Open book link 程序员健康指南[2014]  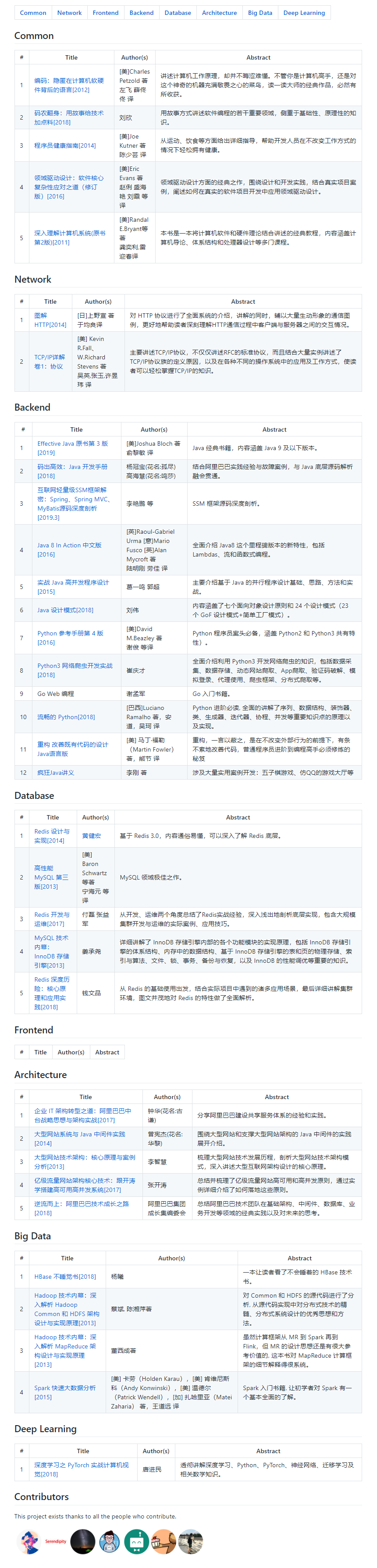[x=64, y=145]
